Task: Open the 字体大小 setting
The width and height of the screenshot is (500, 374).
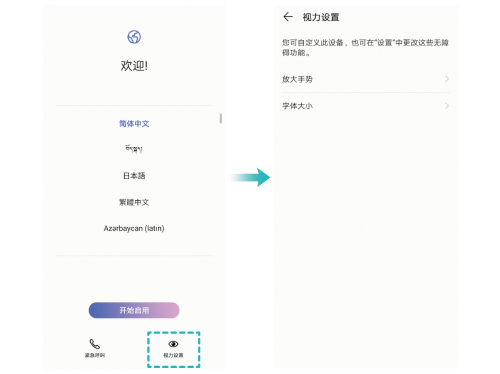Action: [x=366, y=106]
